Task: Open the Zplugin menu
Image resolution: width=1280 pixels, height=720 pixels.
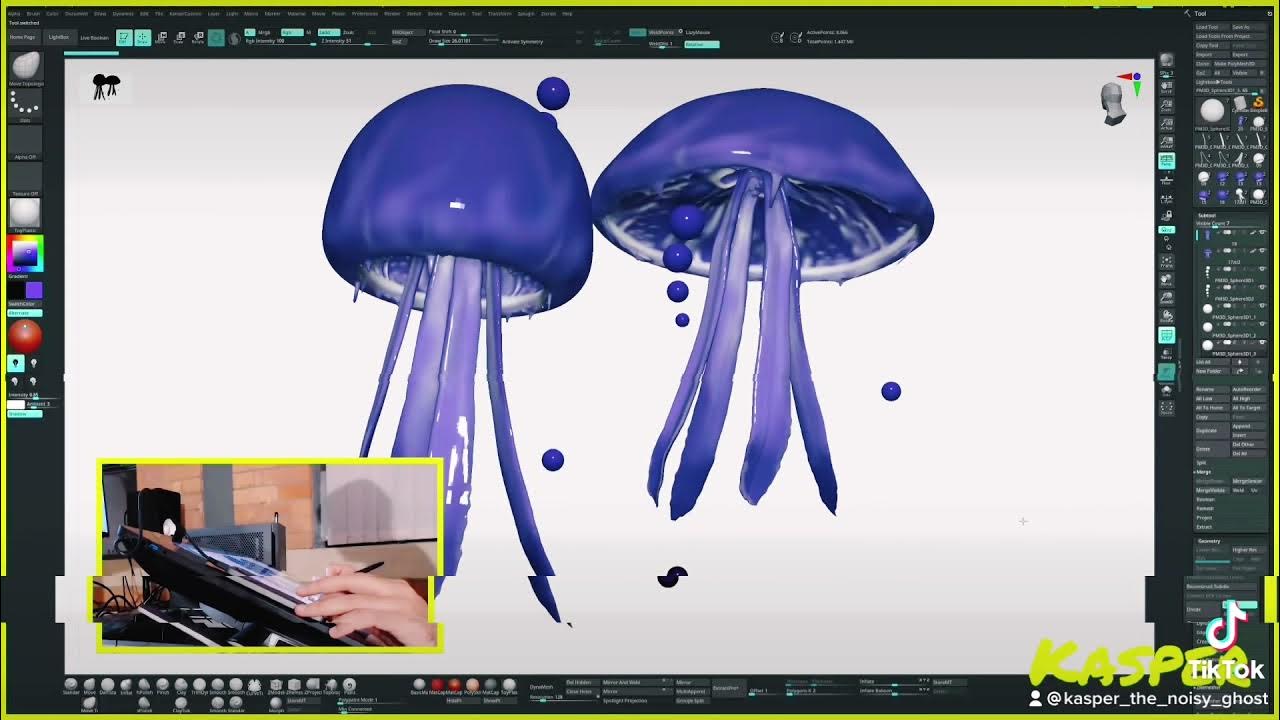Action: click(525, 14)
